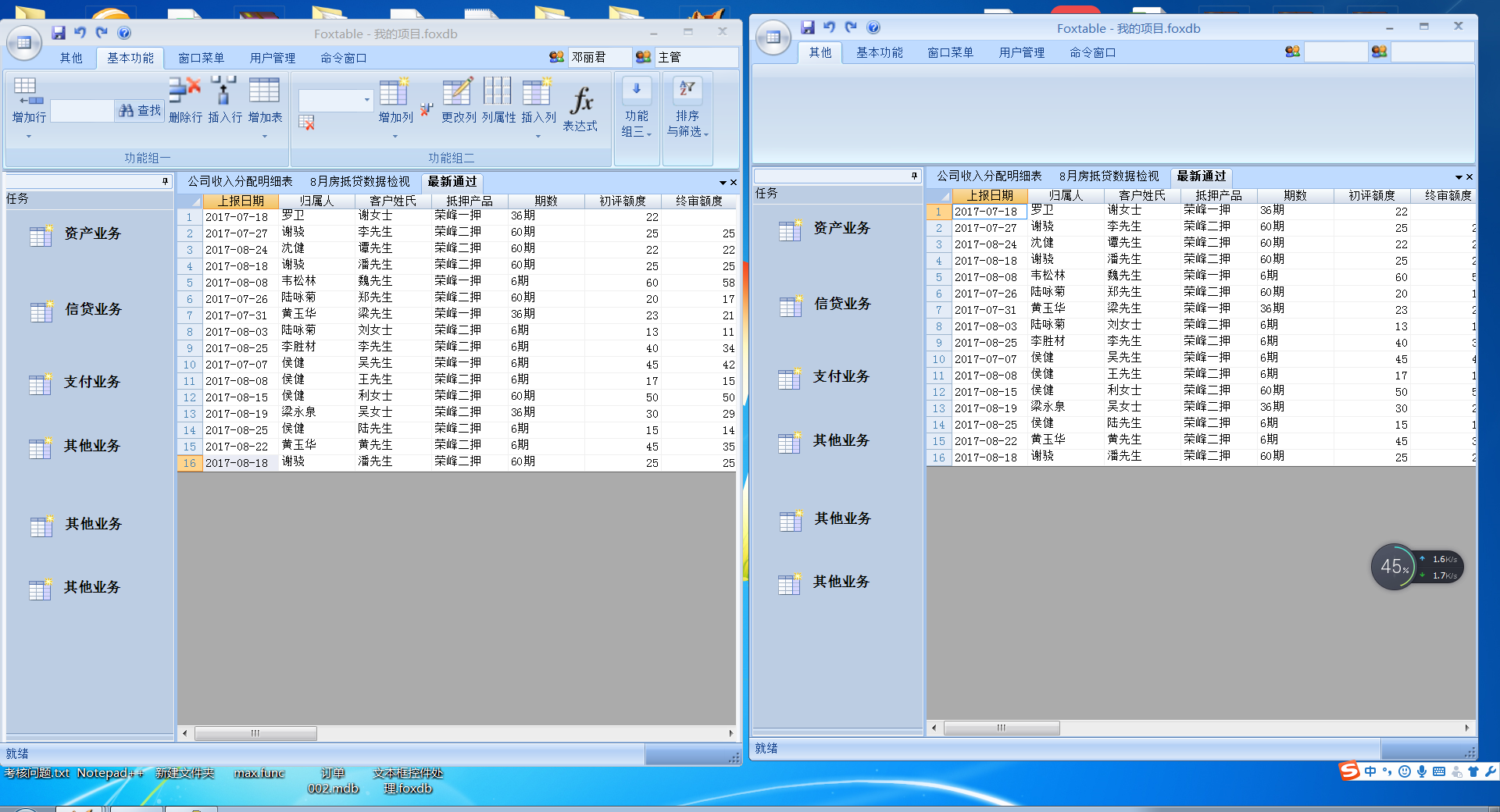Switch to 其他 ribbon tab in left window
This screenshot has height=812, width=1500.
click(x=71, y=58)
